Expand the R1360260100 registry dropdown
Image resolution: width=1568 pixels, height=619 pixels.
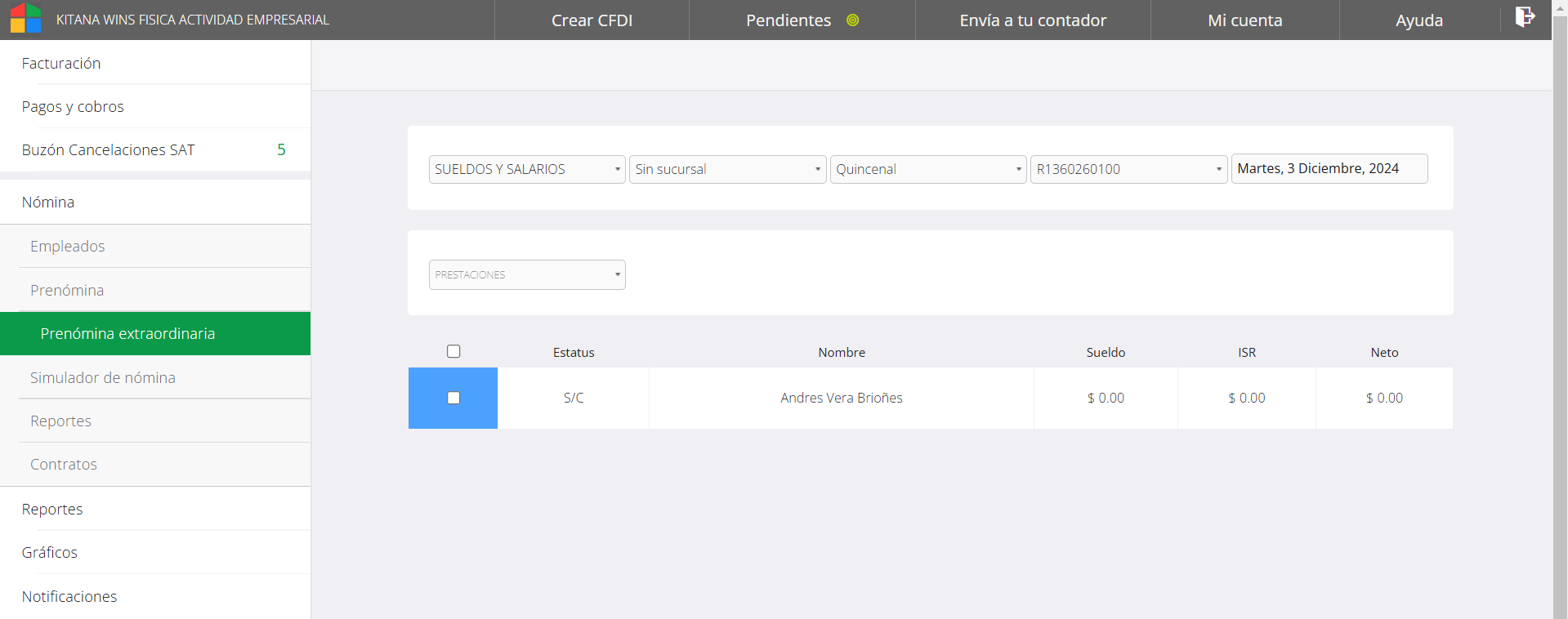coord(1128,169)
